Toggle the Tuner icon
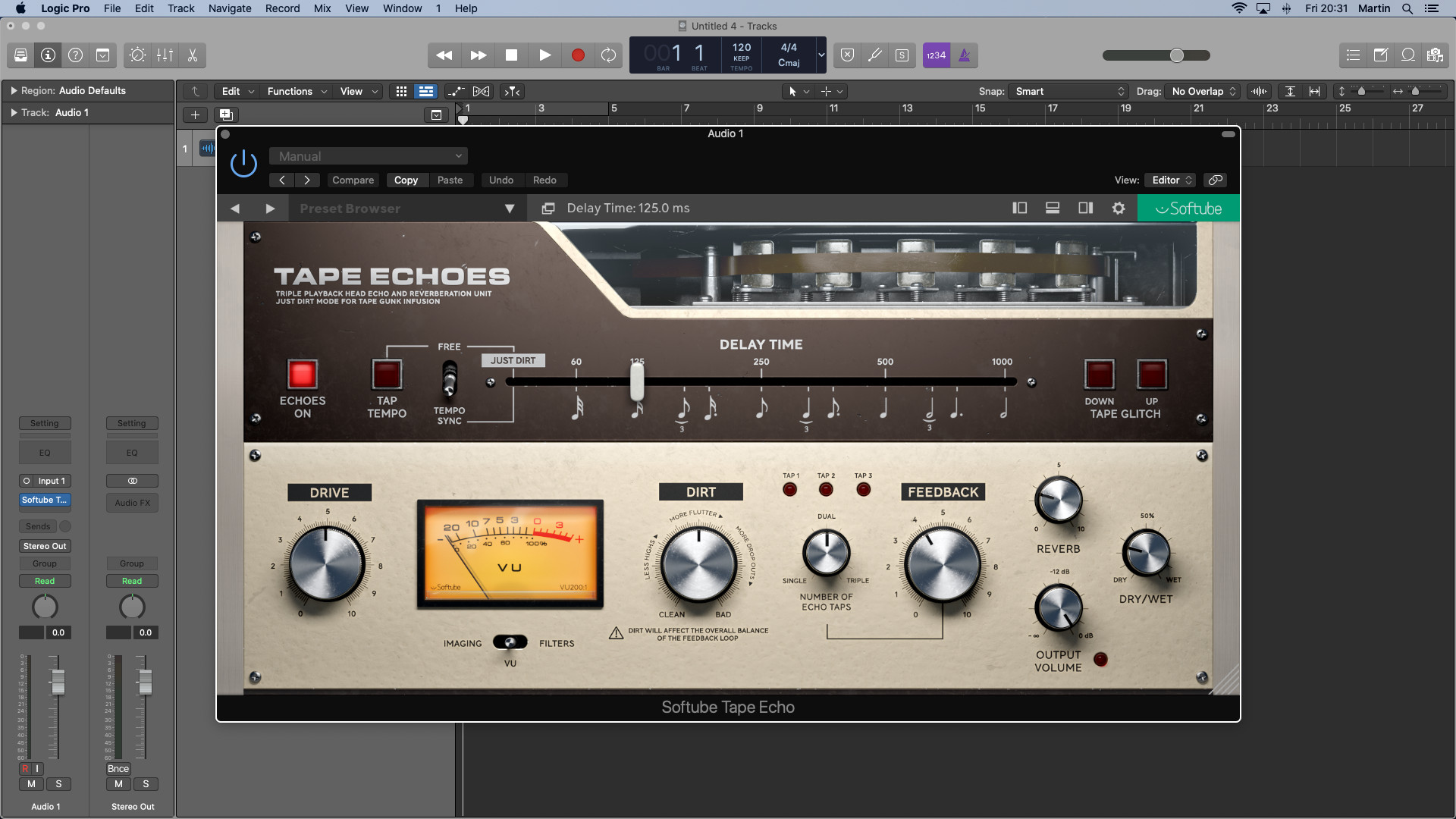The height and width of the screenshot is (819, 1456). pyautogui.click(x=875, y=55)
